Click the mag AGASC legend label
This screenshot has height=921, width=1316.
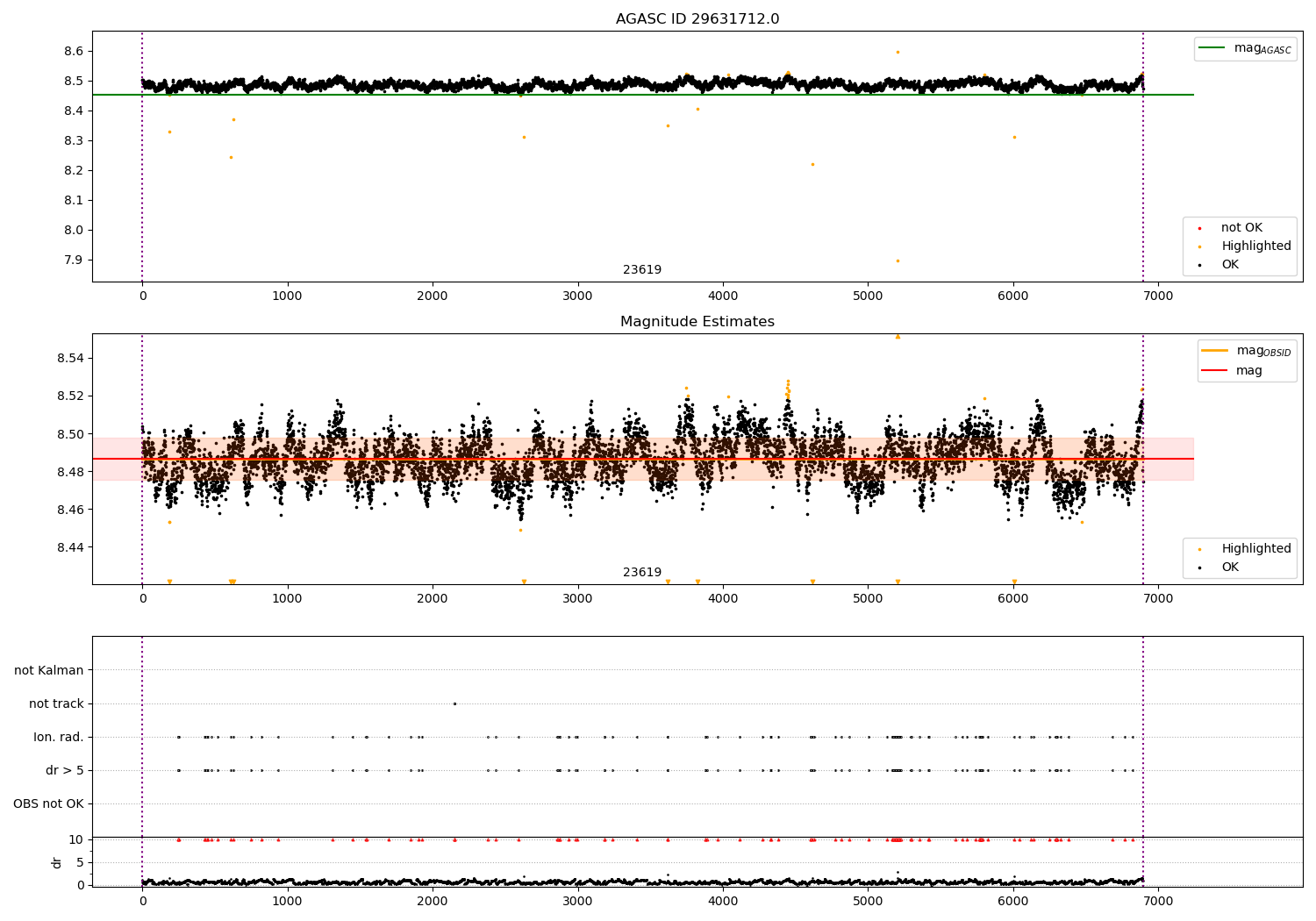point(1262,48)
